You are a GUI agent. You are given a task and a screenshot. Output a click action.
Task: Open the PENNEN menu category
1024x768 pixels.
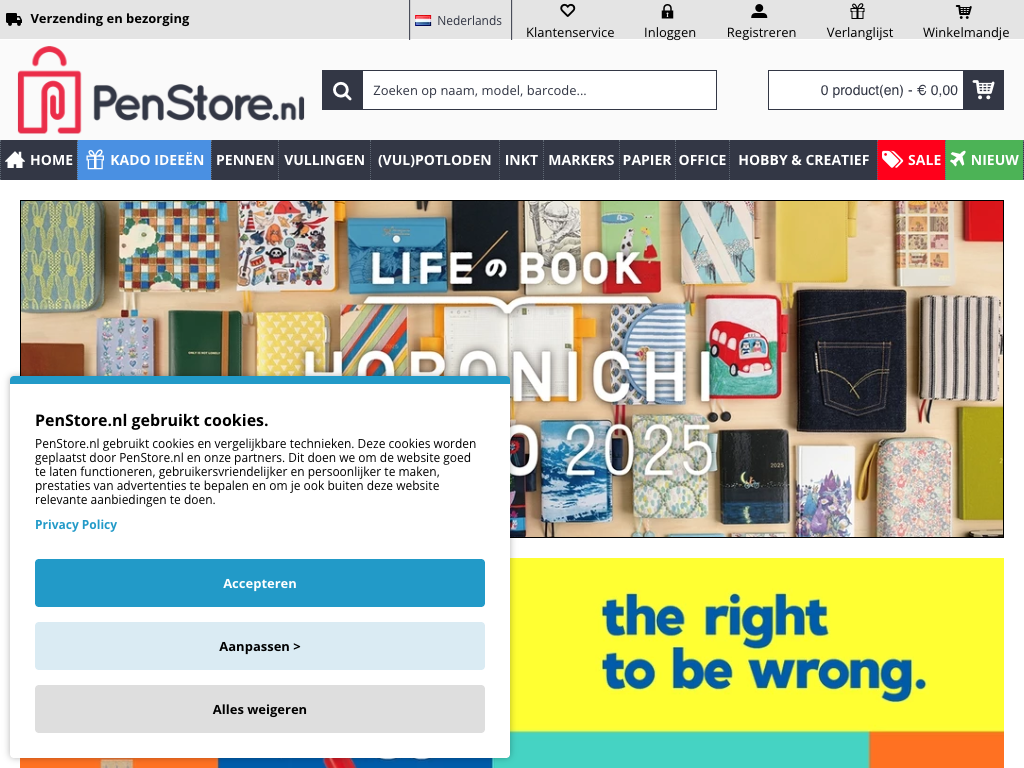tap(245, 160)
